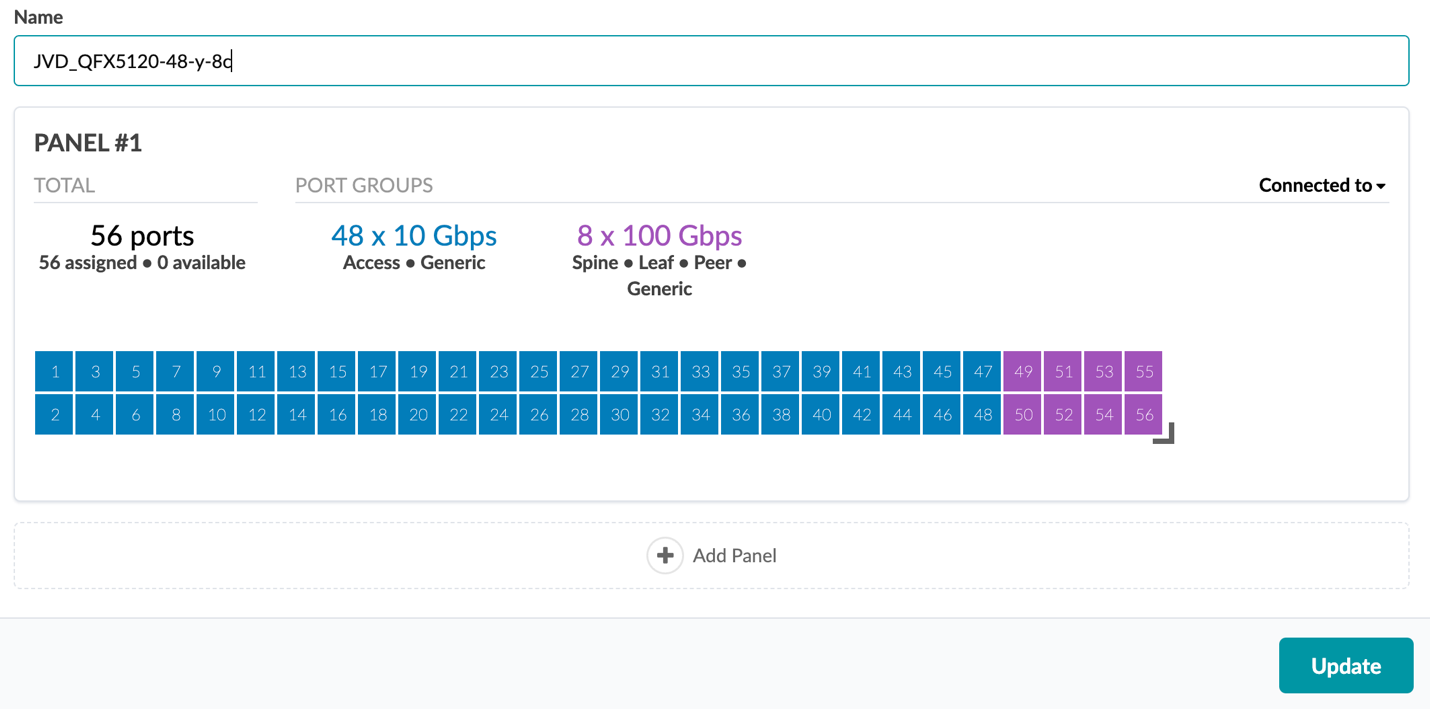Screen dimensions: 1430x709
Task: Click the panel resize handle corner icon
Action: tap(1163, 433)
